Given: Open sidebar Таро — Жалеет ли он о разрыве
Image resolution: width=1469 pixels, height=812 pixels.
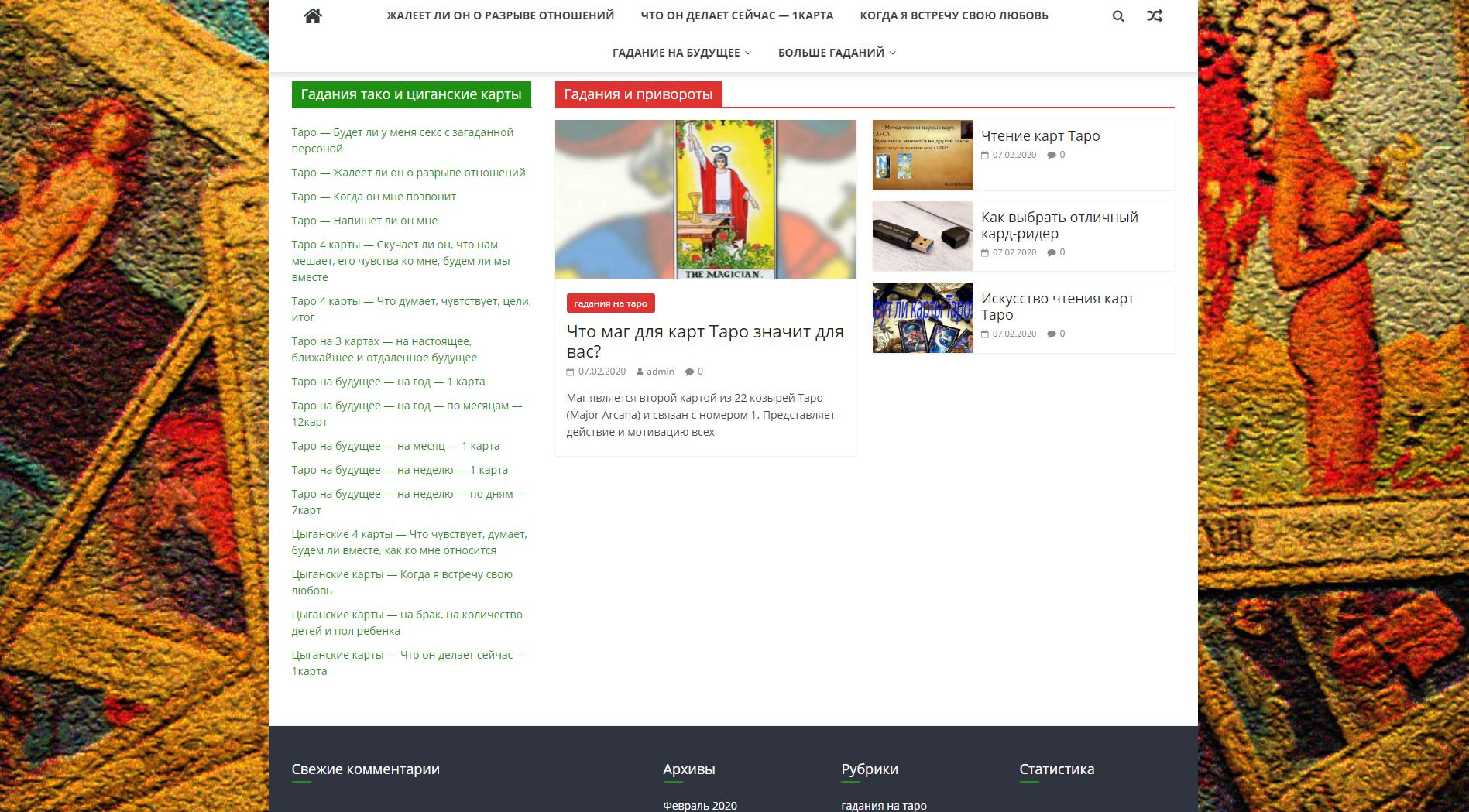Looking at the screenshot, I should coord(408,173).
